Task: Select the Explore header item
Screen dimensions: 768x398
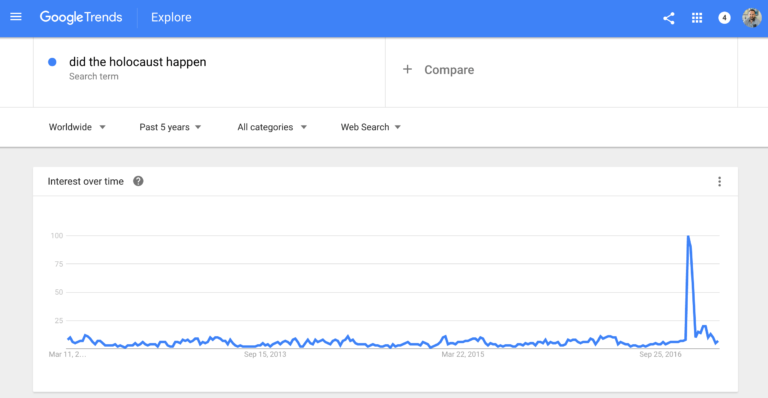Action: coord(171,18)
